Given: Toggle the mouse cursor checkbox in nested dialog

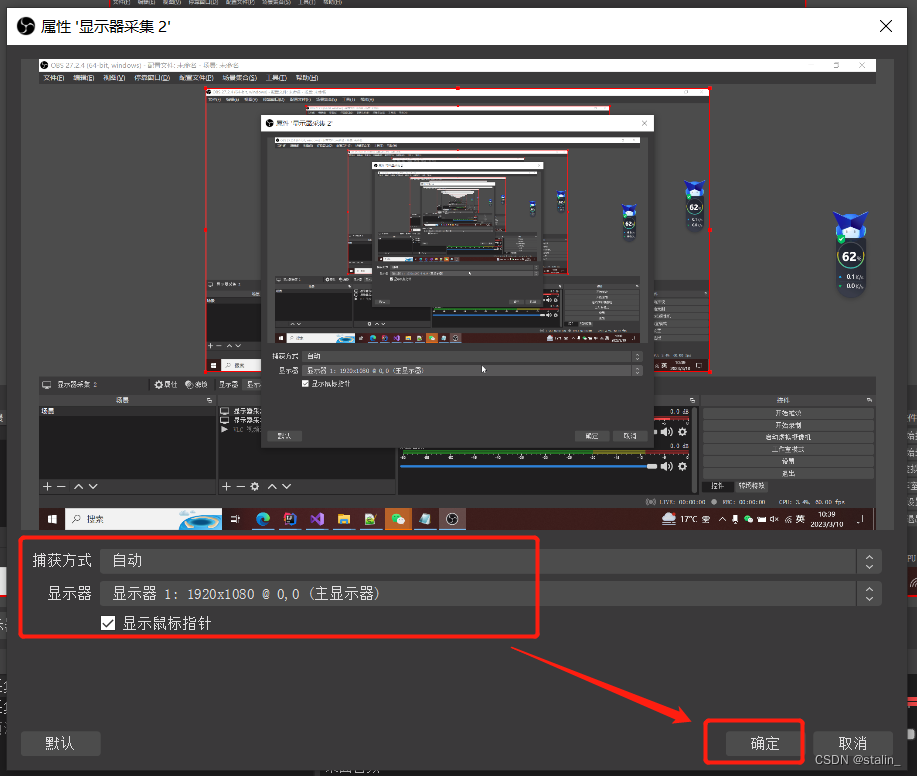Looking at the screenshot, I should (306, 382).
